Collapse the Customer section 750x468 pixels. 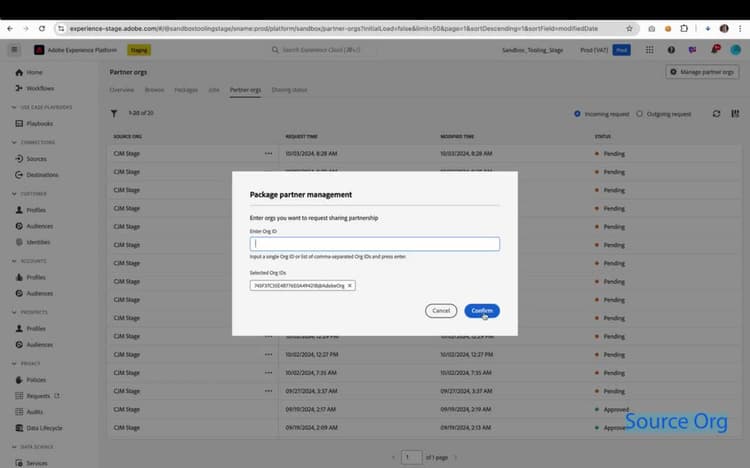click(x=13, y=194)
